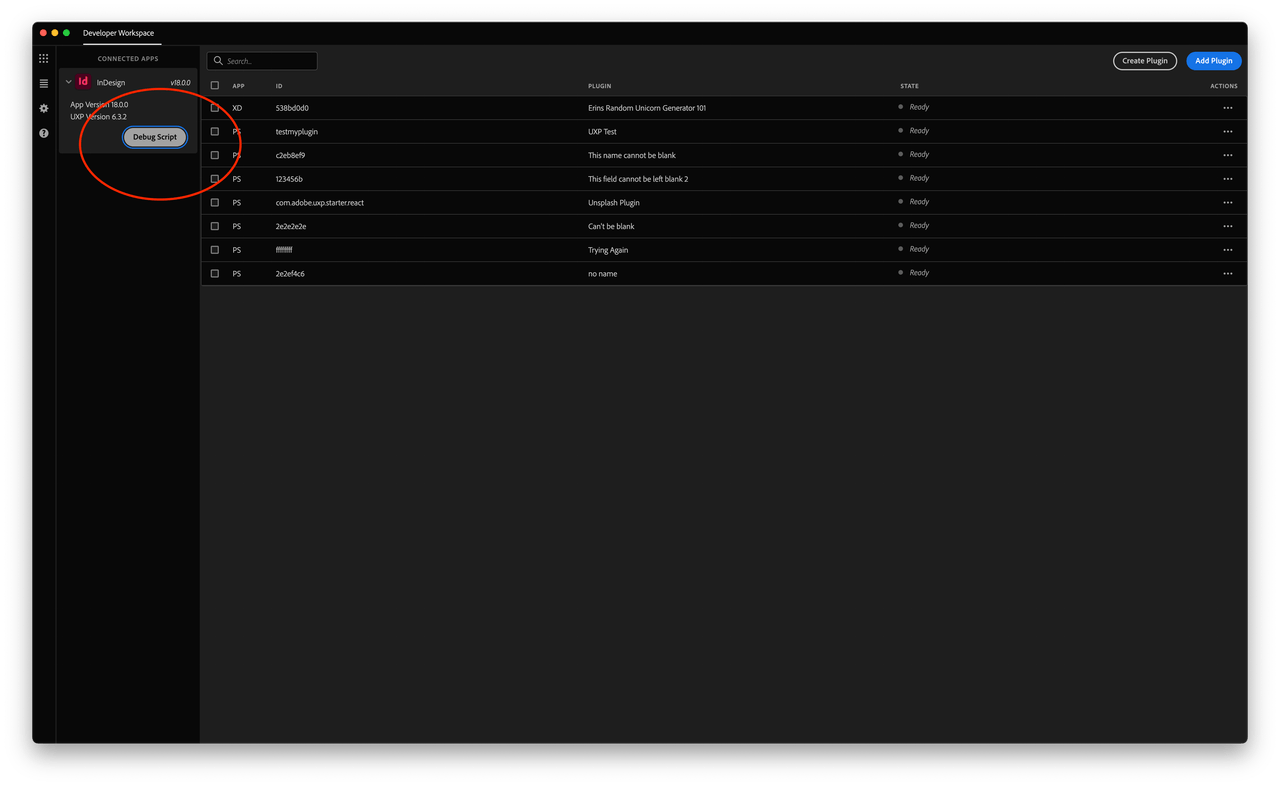Select plugin name Trying Again
The height and width of the screenshot is (786, 1280).
pyautogui.click(x=608, y=250)
